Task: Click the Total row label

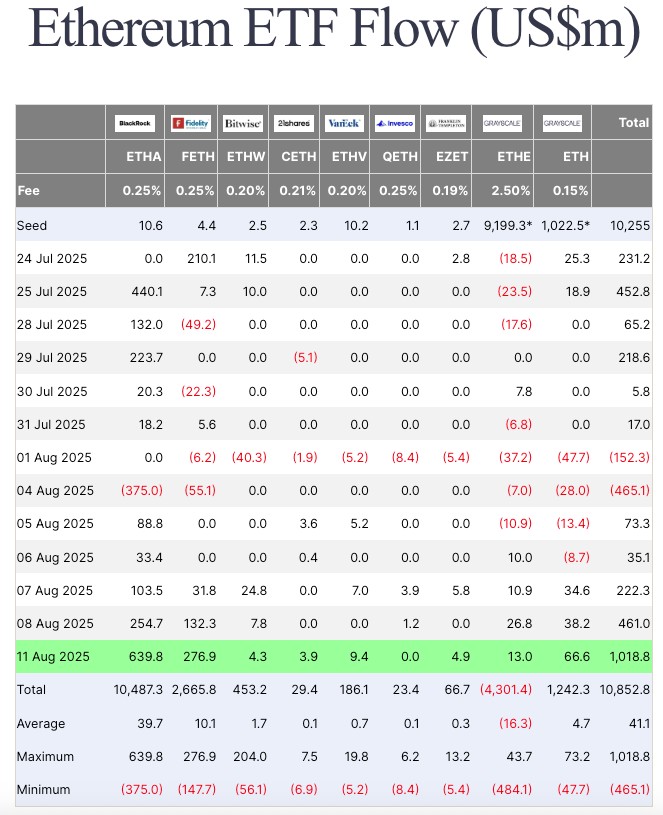Action: (x=31, y=690)
